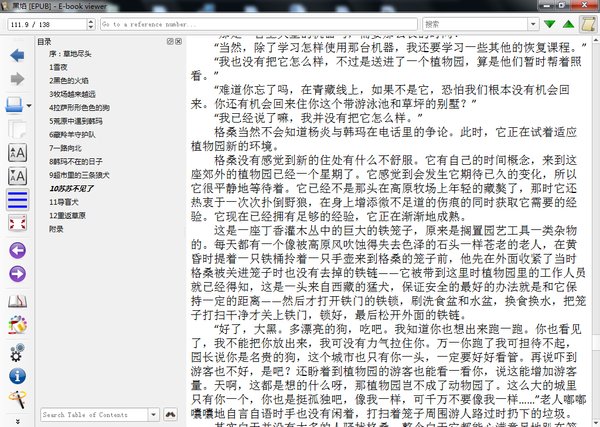Jump to chapter 12重返草原
Viewport: 600px width, 427px height.
67,216
